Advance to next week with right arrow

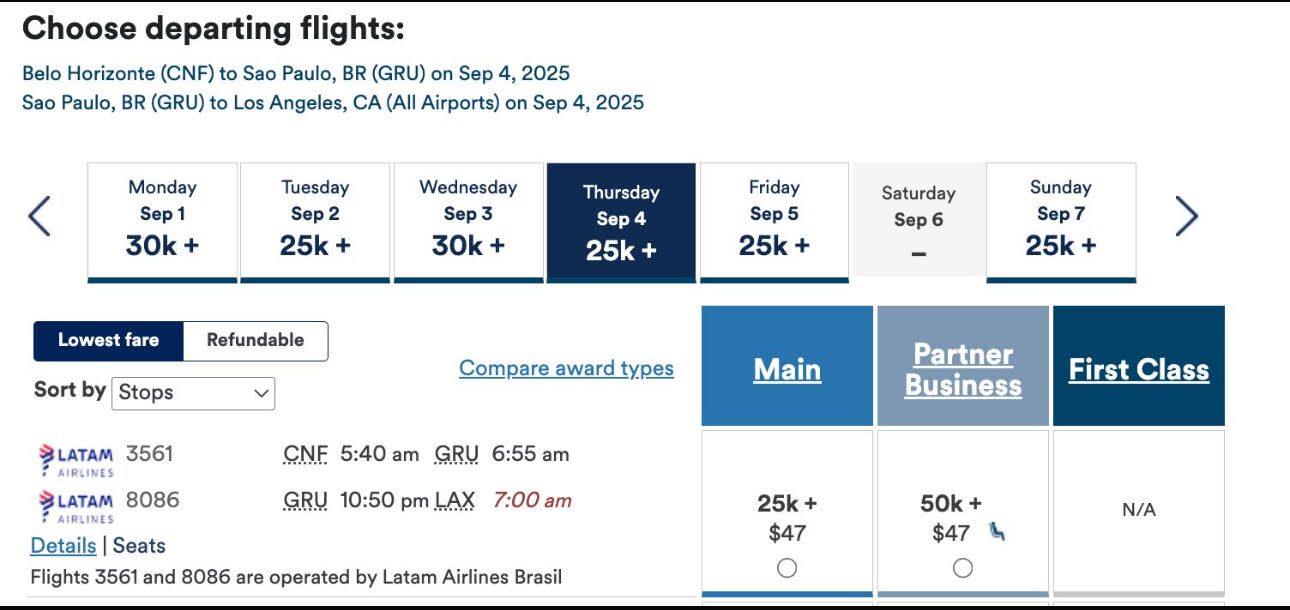pyautogui.click(x=1186, y=216)
